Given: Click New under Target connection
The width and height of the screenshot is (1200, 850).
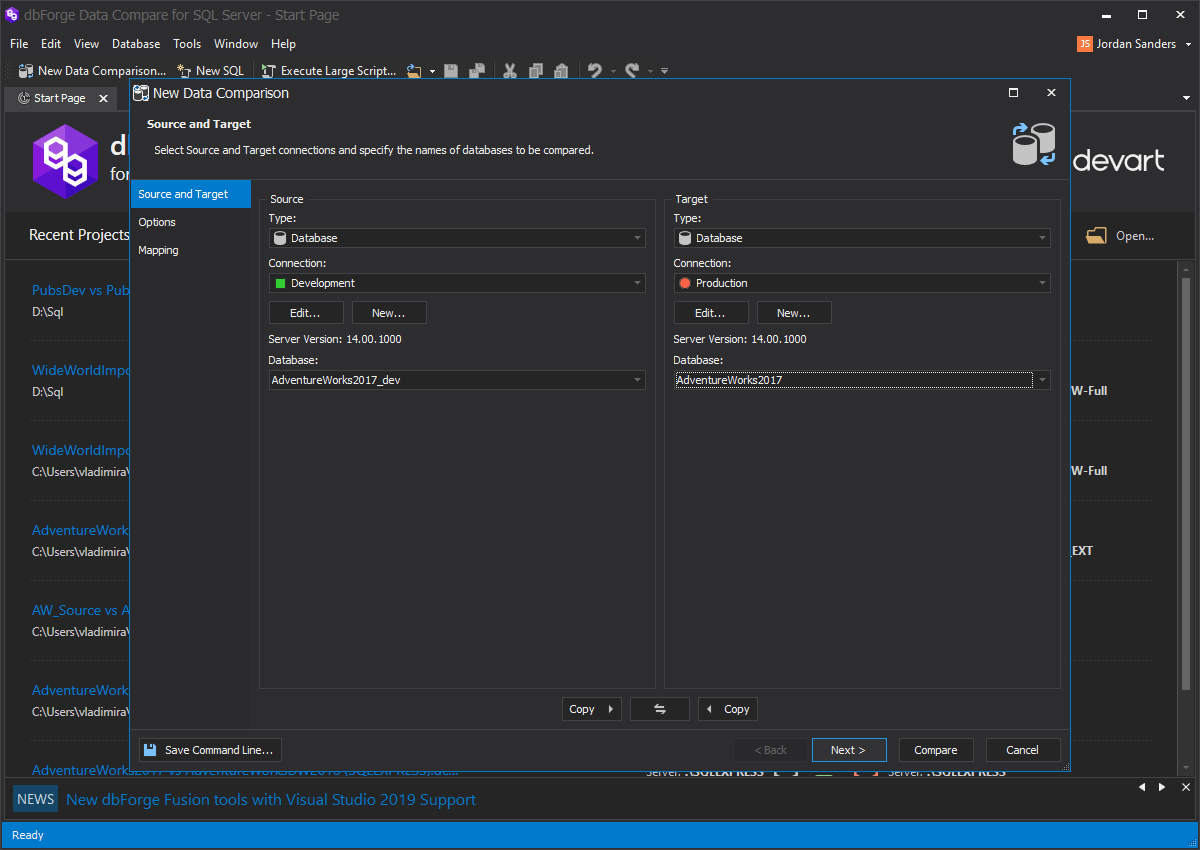Looking at the screenshot, I should [x=794, y=313].
